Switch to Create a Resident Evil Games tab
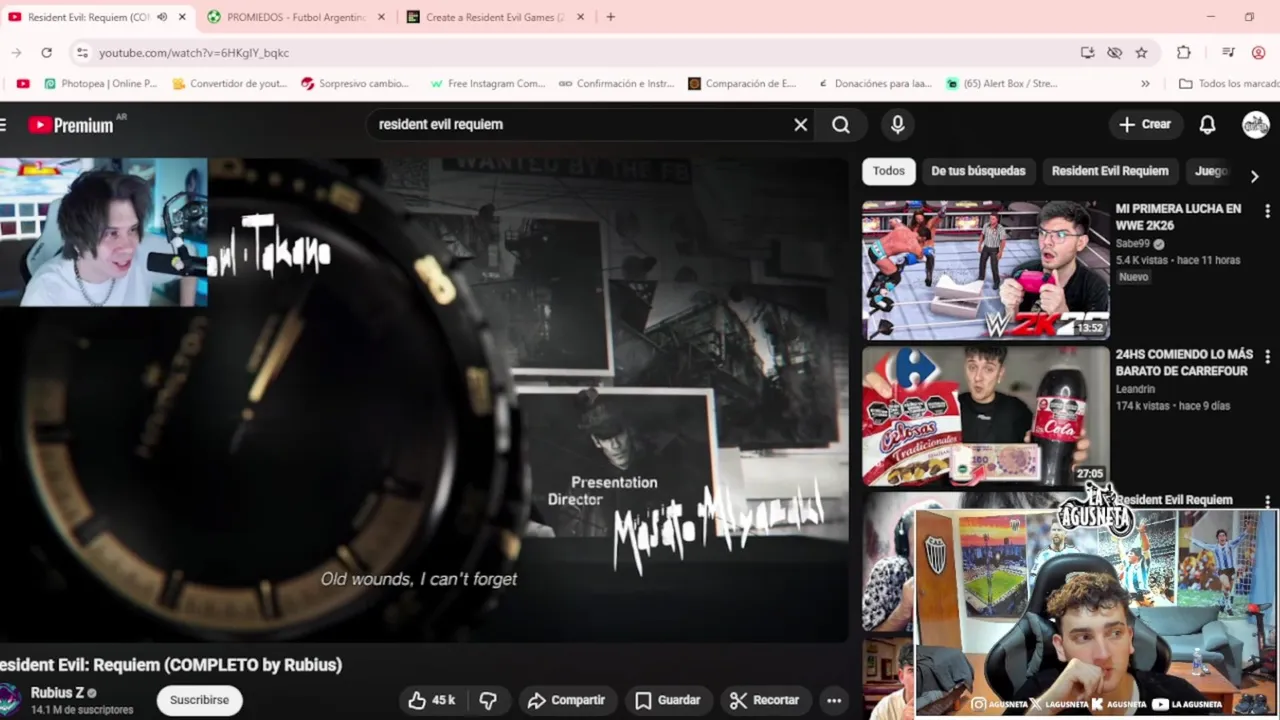The image size is (1280, 720). [495, 17]
